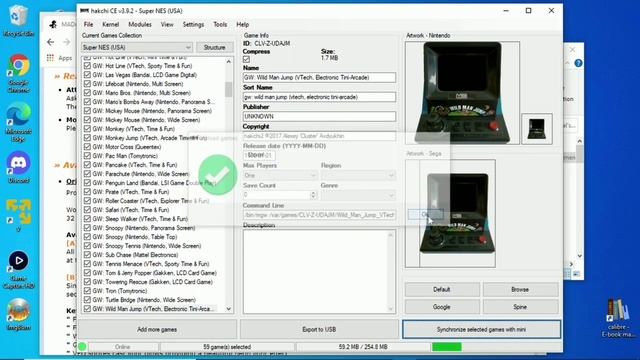Uncheck GW: Lifeboat game checkbox
The image size is (640, 360).
pos(87,84)
